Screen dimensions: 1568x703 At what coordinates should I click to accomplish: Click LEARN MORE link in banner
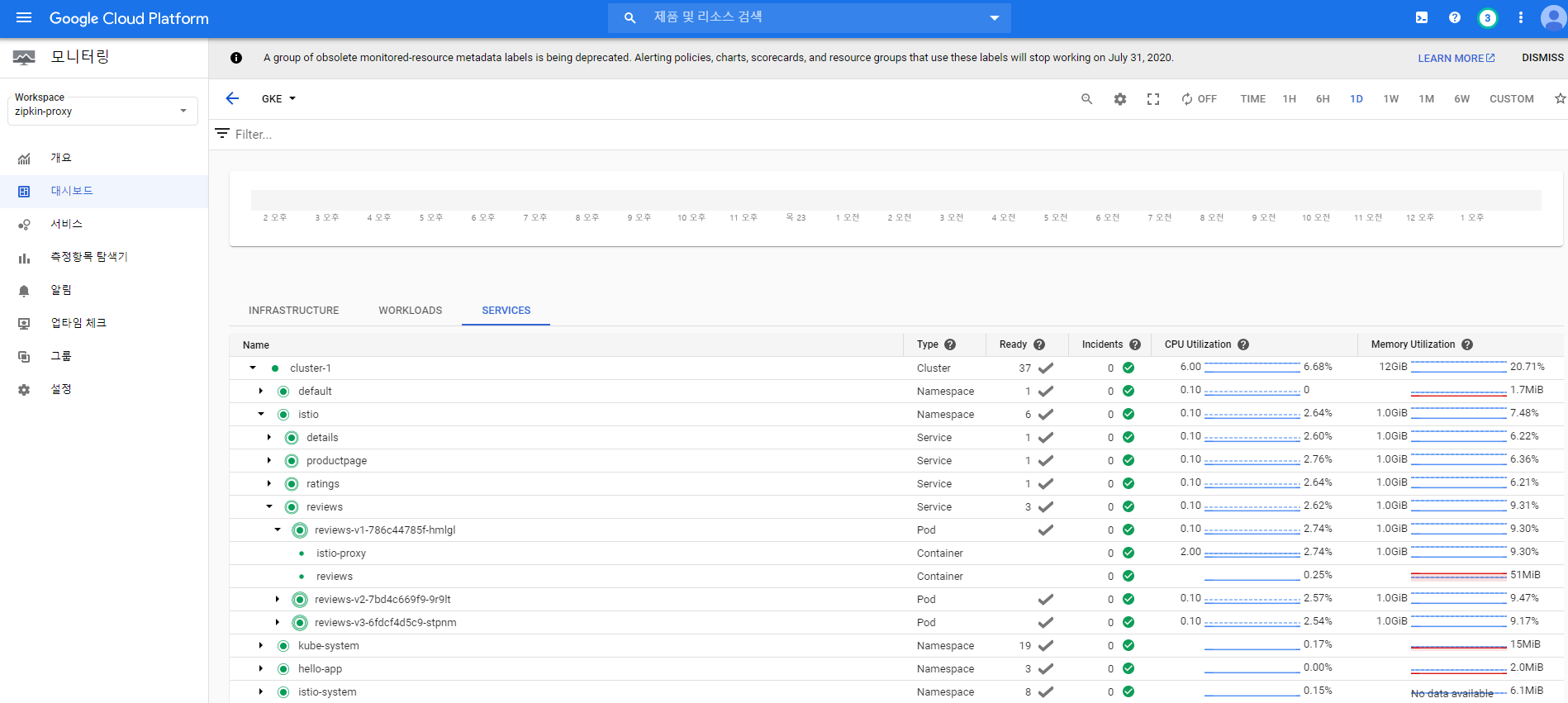pyautogui.click(x=1456, y=58)
